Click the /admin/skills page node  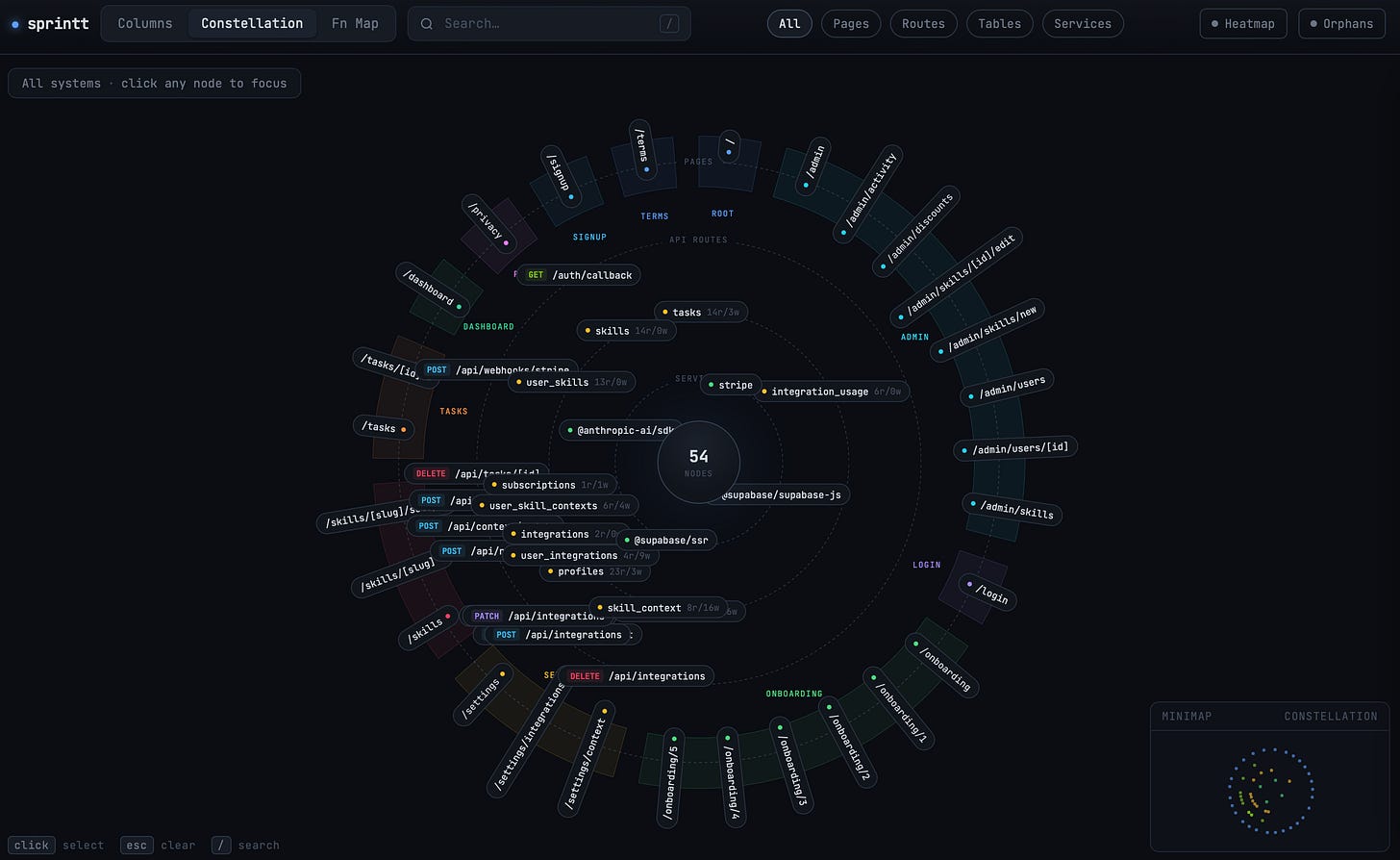tap(1012, 508)
